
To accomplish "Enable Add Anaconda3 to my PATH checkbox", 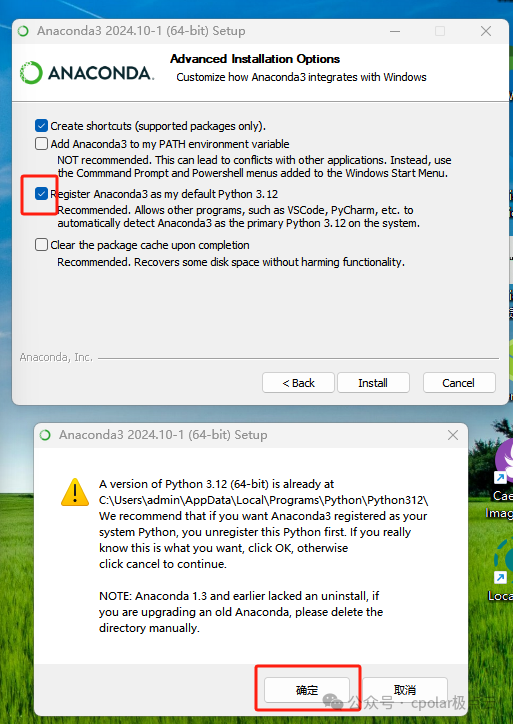I will (42, 144).
